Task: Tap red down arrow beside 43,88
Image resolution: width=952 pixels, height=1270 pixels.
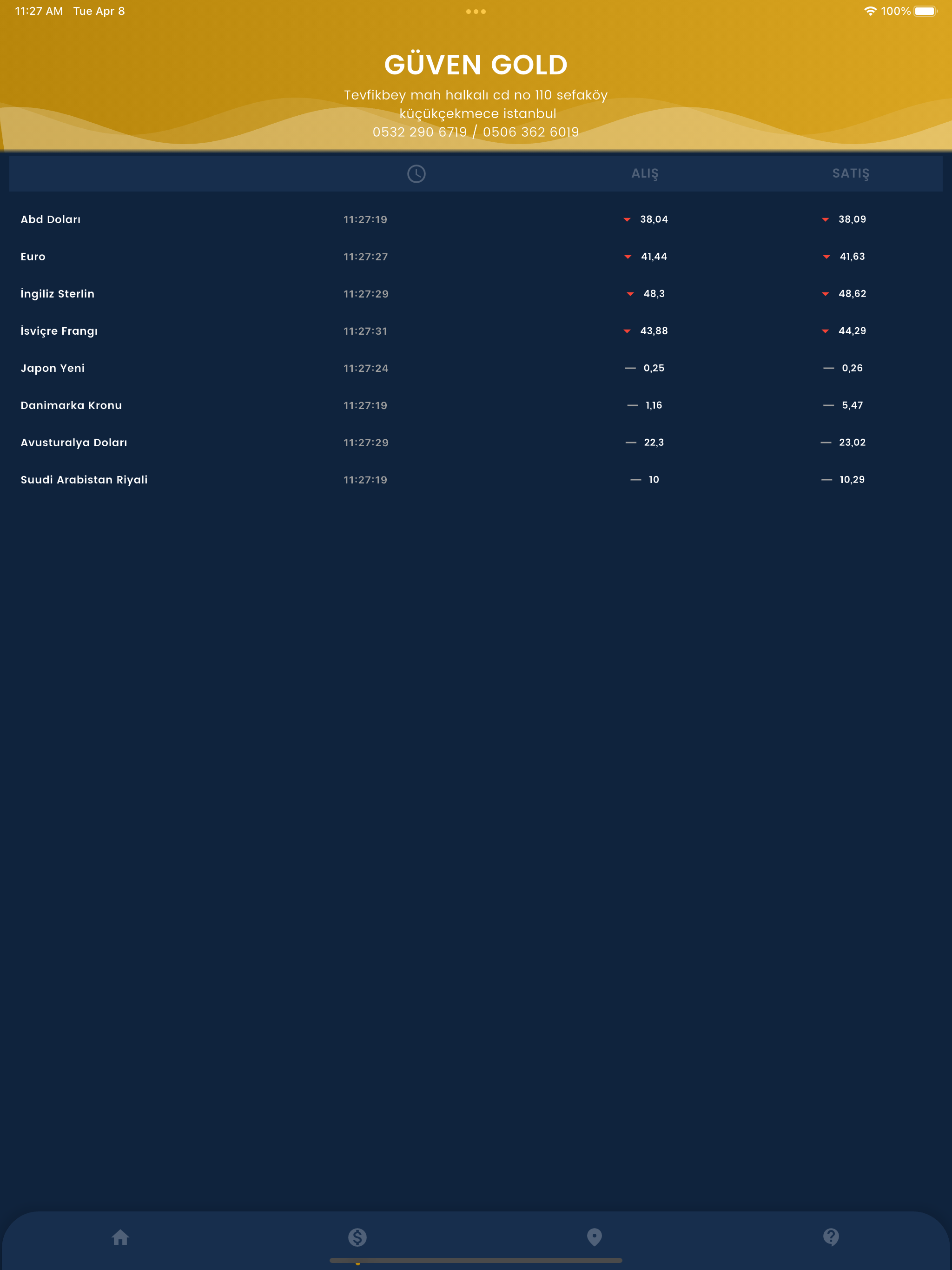Action: click(x=627, y=331)
